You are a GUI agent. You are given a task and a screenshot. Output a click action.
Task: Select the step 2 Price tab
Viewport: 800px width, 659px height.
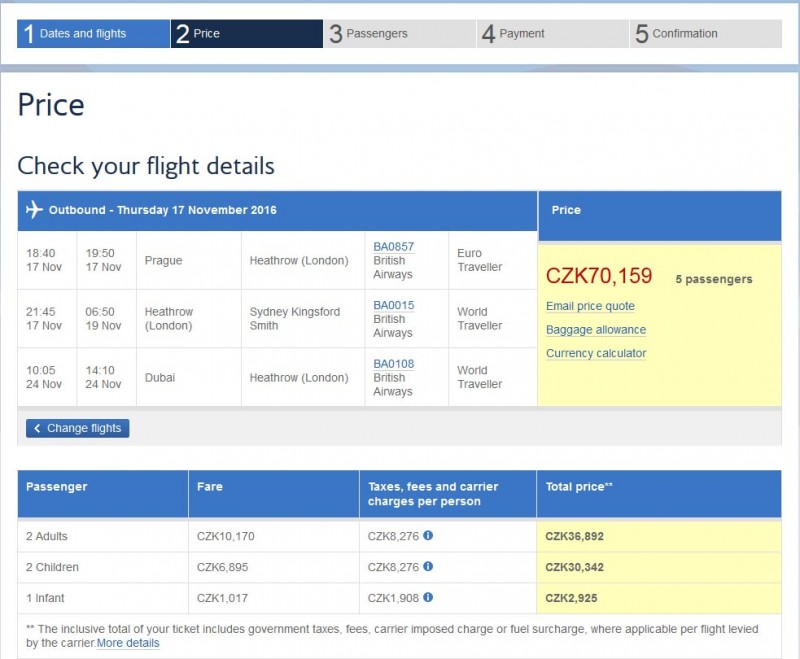coord(247,34)
